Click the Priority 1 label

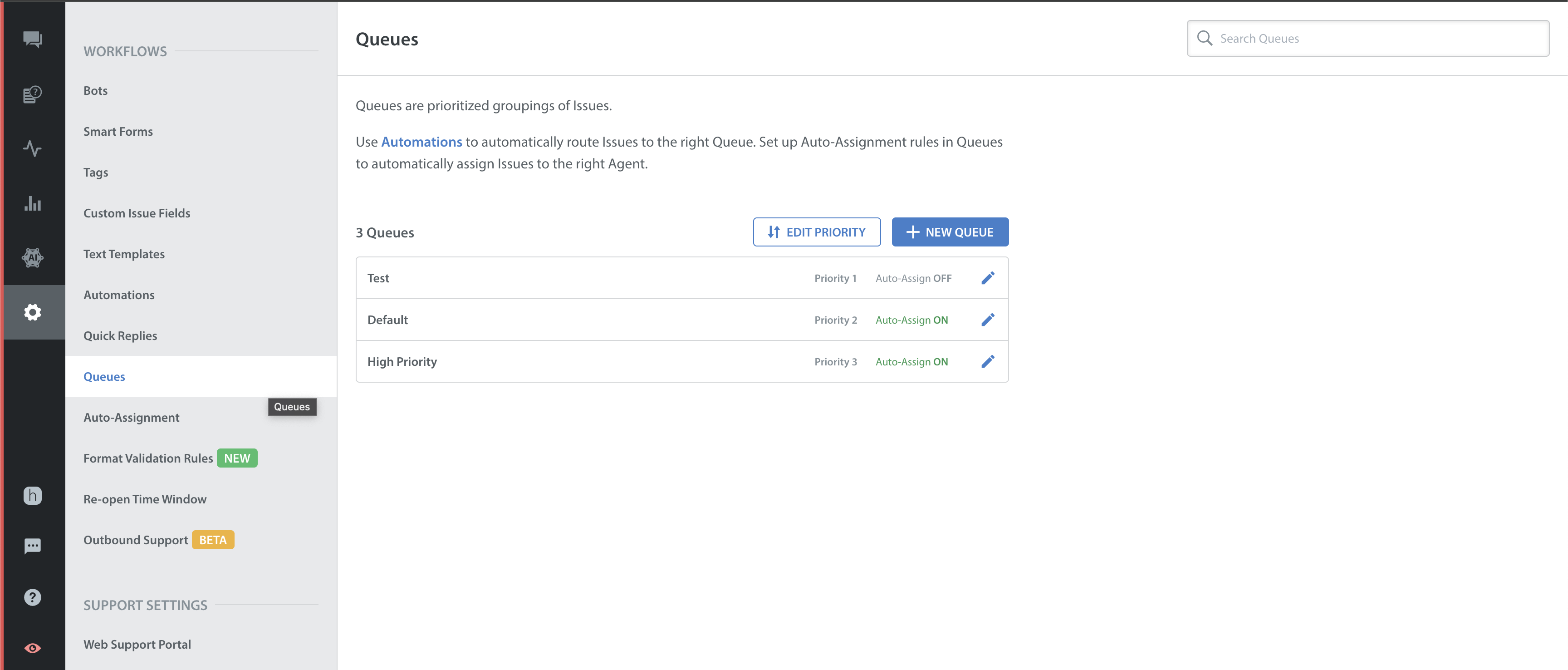click(x=835, y=278)
